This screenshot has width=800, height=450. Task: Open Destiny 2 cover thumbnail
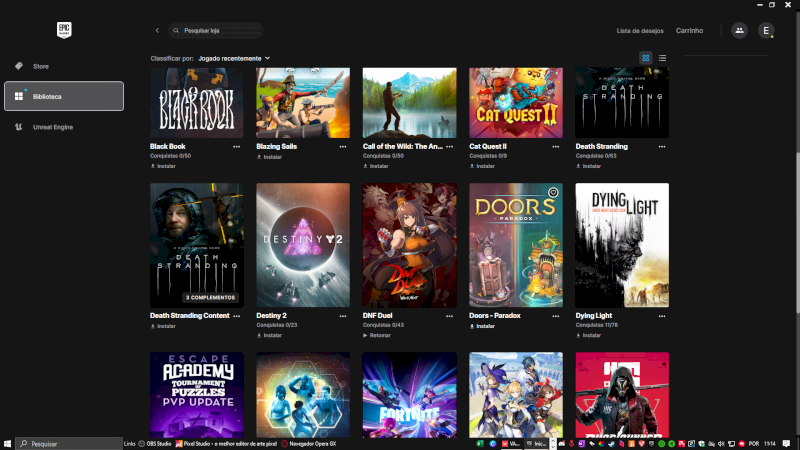tap(303, 245)
